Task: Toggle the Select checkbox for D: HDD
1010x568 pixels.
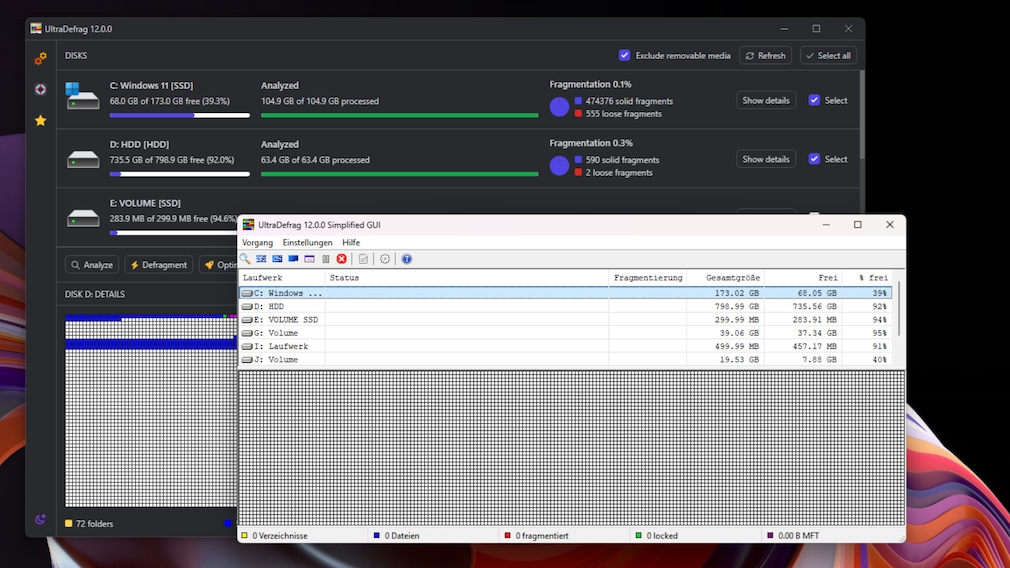Action: [814, 159]
